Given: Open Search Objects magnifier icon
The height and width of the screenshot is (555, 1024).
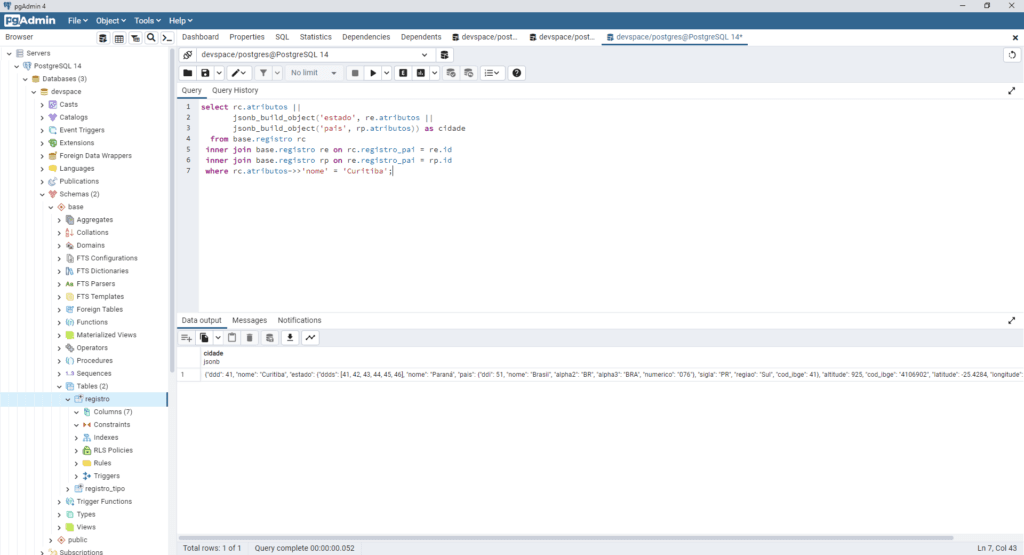Looking at the screenshot, I should (x=151, y=38).
